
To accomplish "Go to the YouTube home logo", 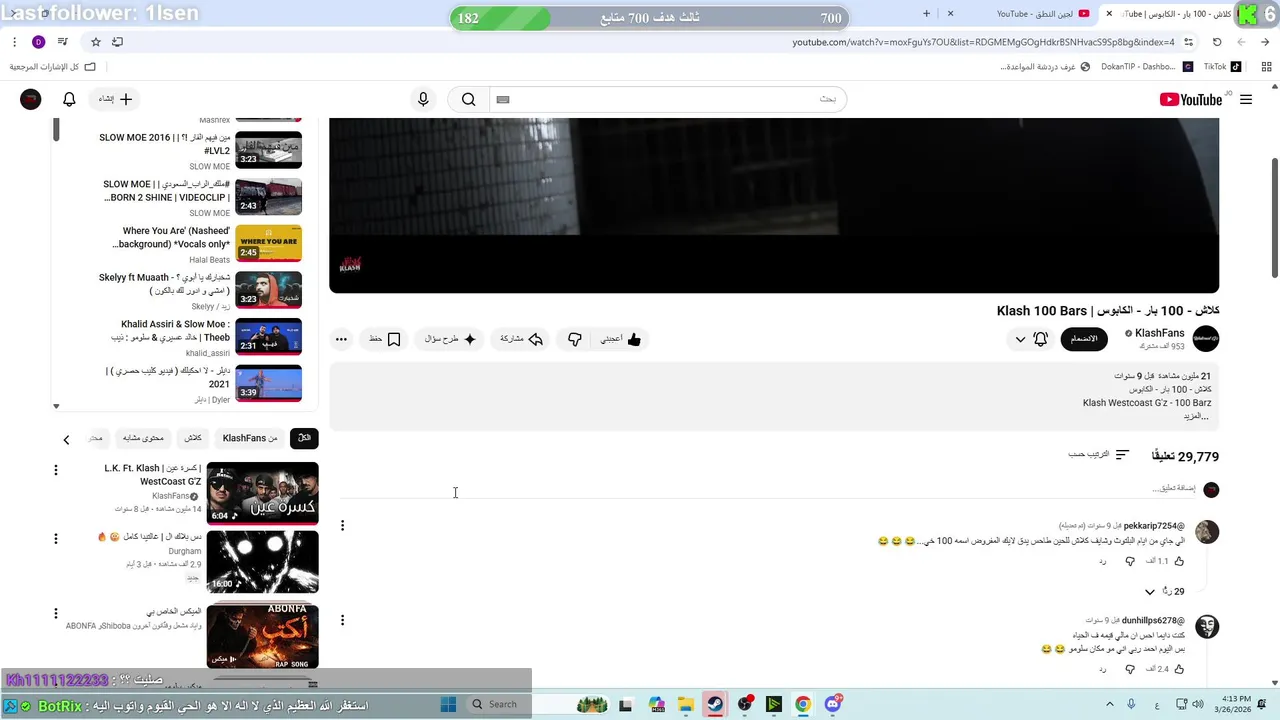I will pyautogui.click(x=1191, y=99).
